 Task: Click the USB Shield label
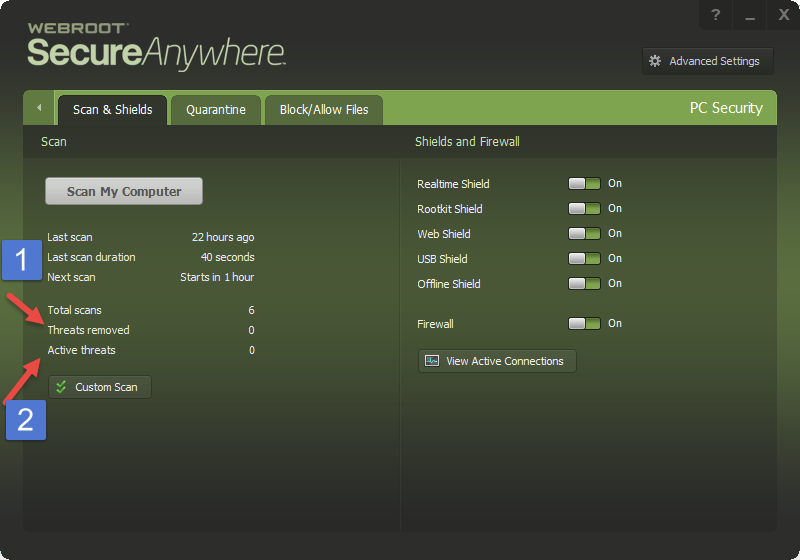point(442,259)
